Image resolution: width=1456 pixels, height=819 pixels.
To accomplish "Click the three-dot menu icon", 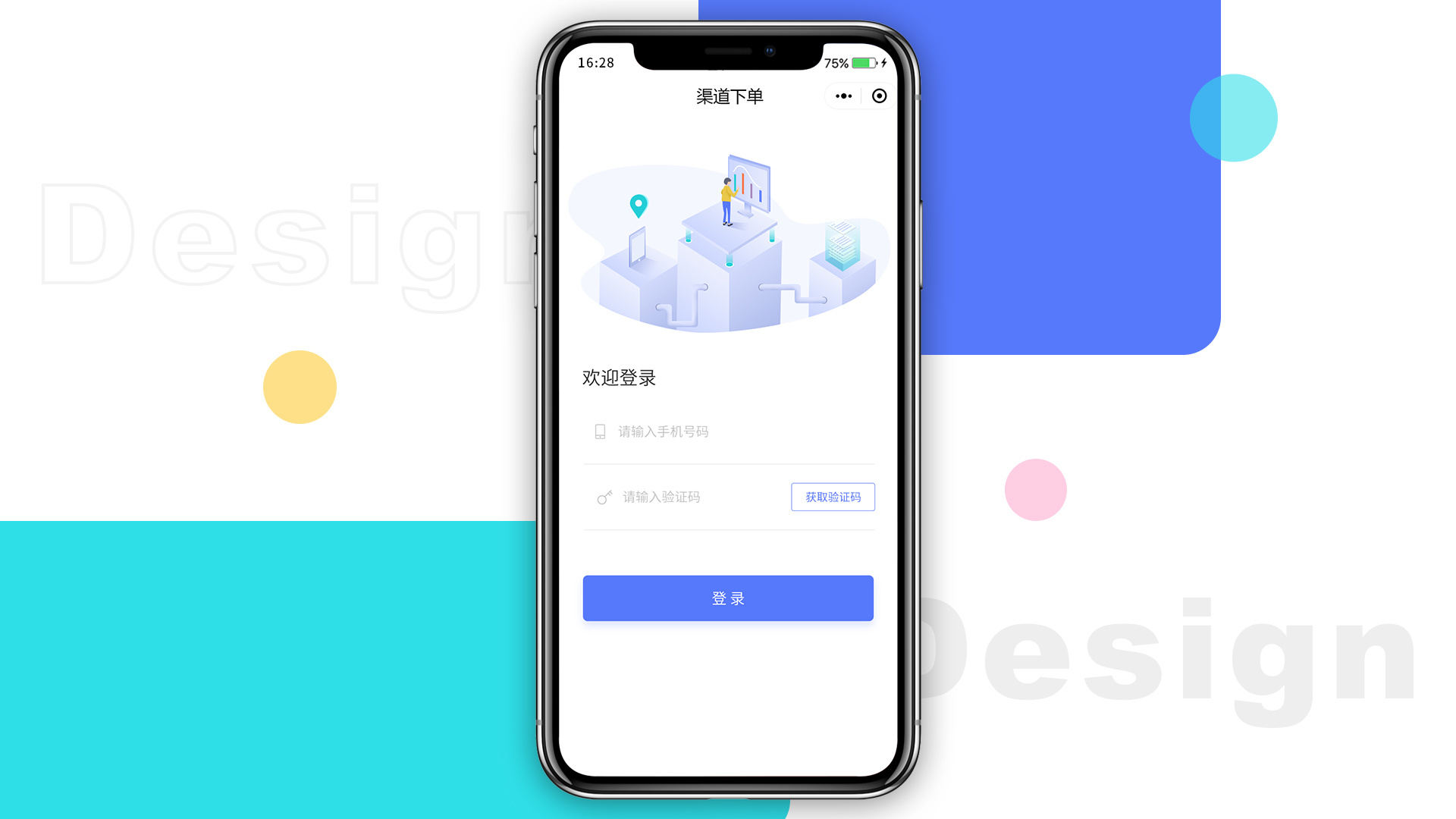I will tap(843, 97).
